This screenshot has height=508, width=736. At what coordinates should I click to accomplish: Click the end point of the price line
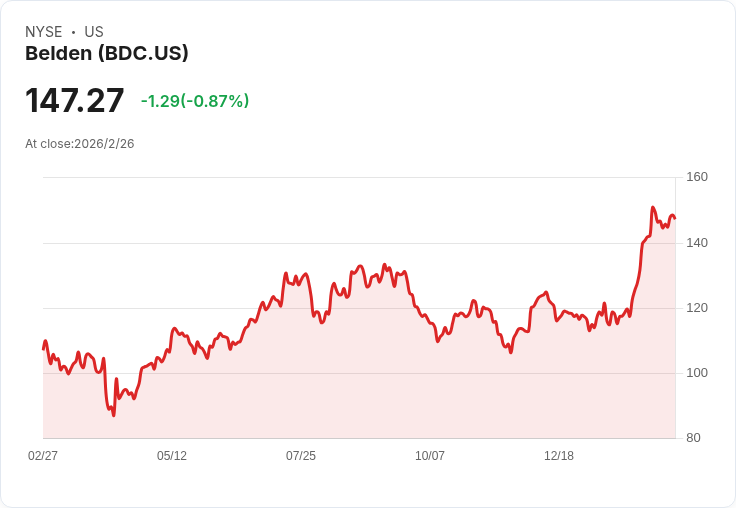coord(675,218)
